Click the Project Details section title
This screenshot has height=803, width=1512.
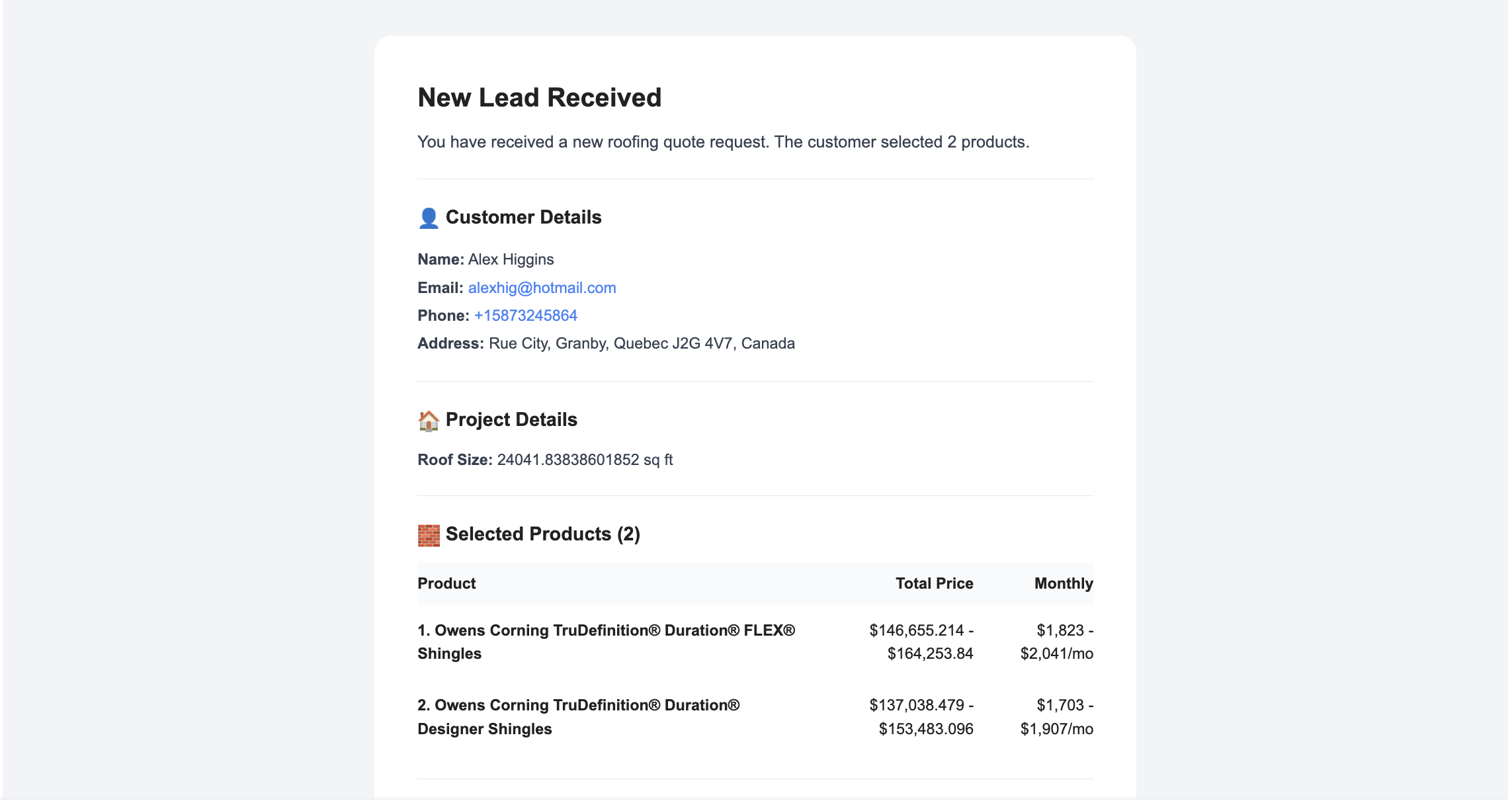(x=511, y=419)
